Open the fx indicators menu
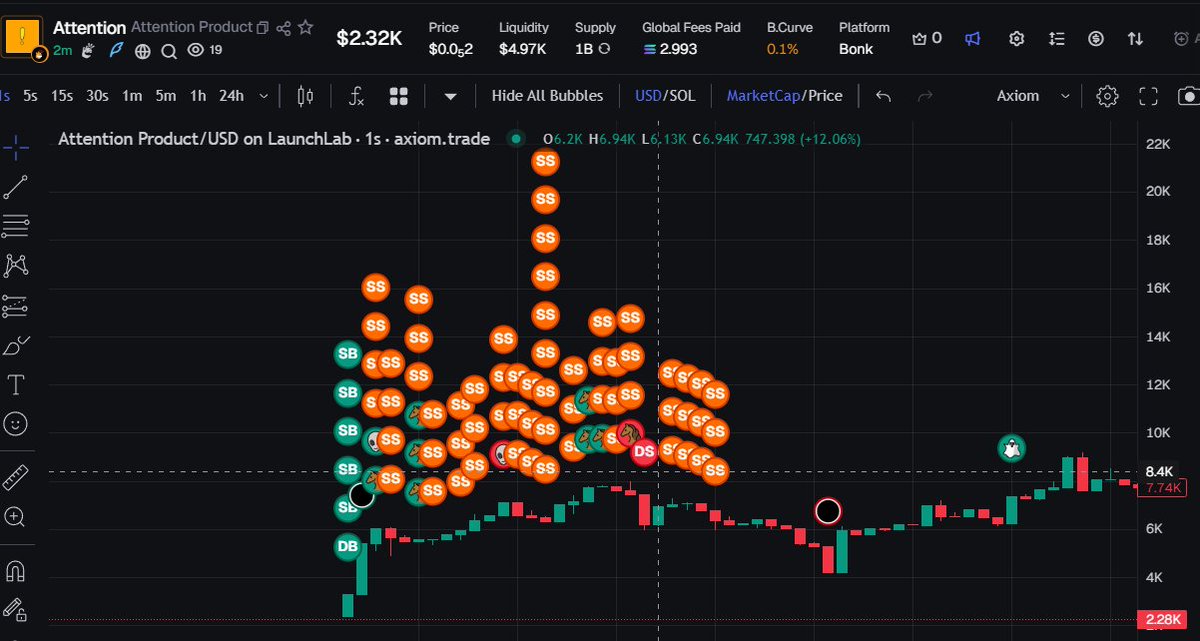Viewport: 1200px width, 641px height. 356,96
